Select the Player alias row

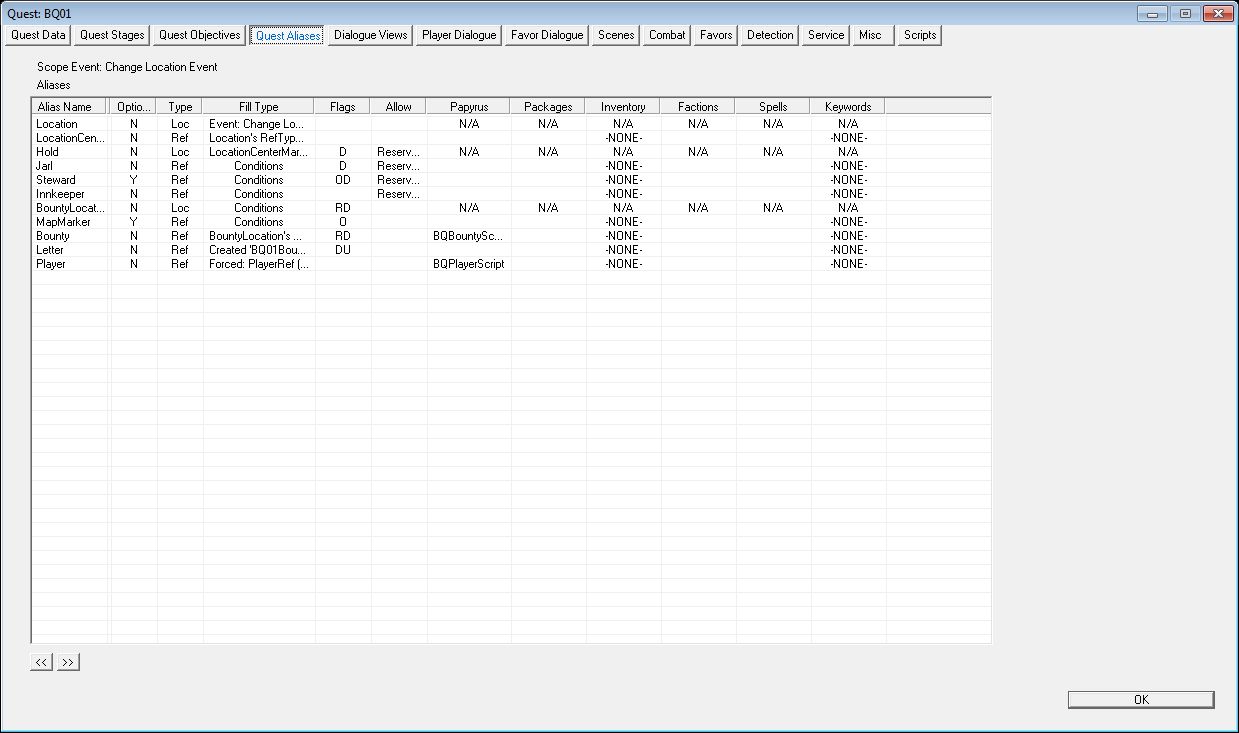pyautogui.click(x=510, y=264)
